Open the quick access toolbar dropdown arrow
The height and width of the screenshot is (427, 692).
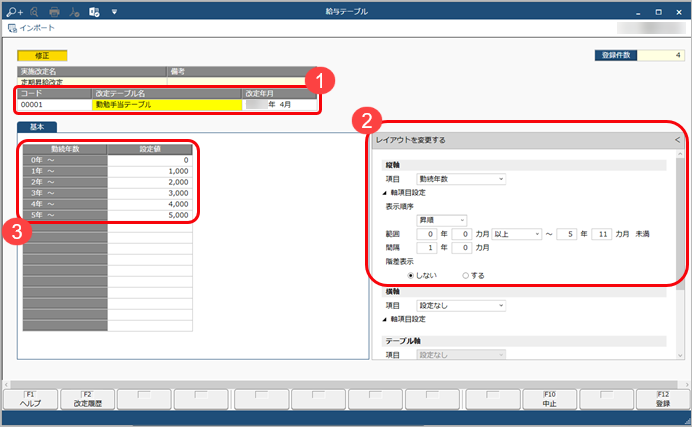coord(115,11)
